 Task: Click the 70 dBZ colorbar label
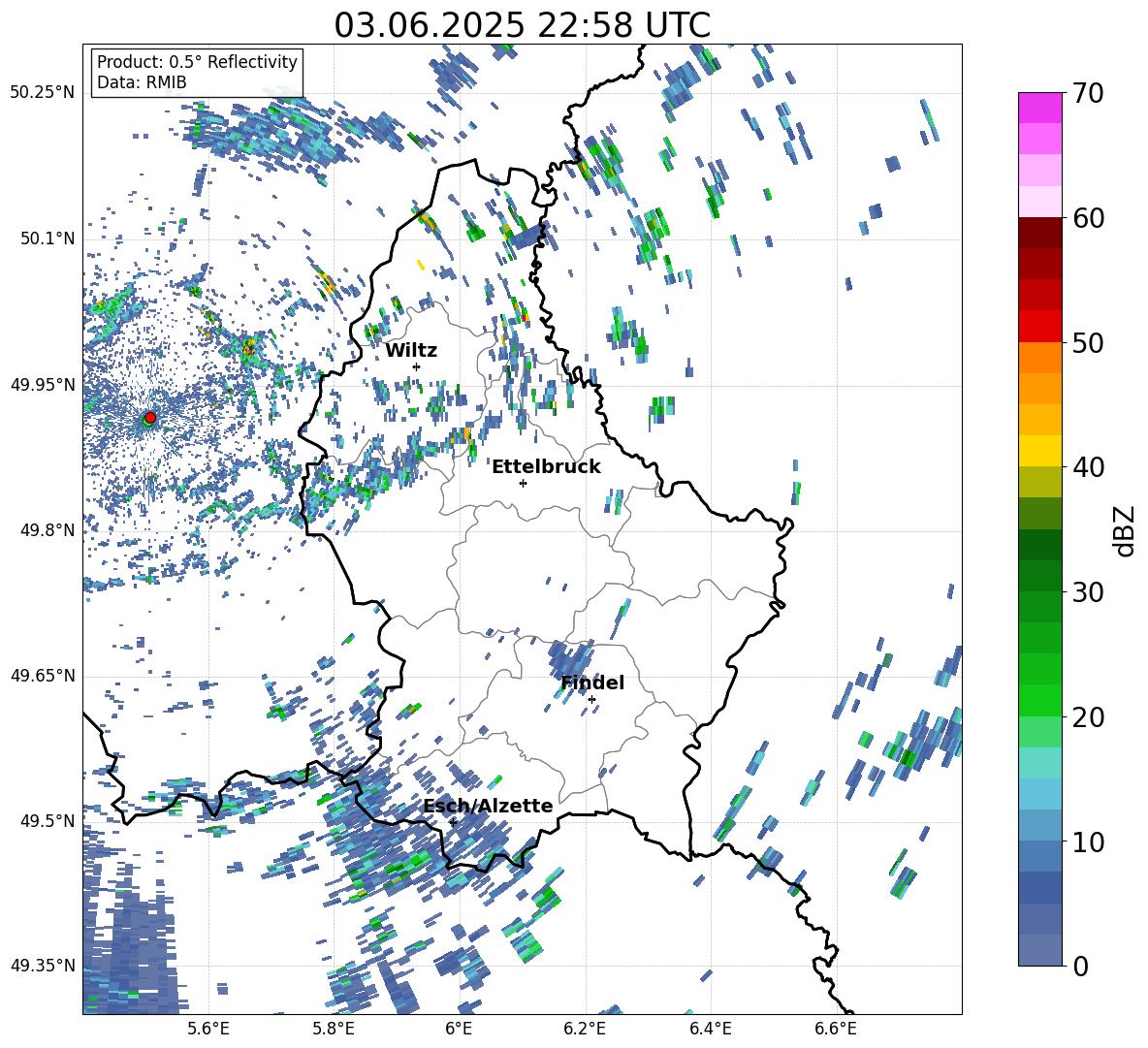click(x=1088, y=94)
